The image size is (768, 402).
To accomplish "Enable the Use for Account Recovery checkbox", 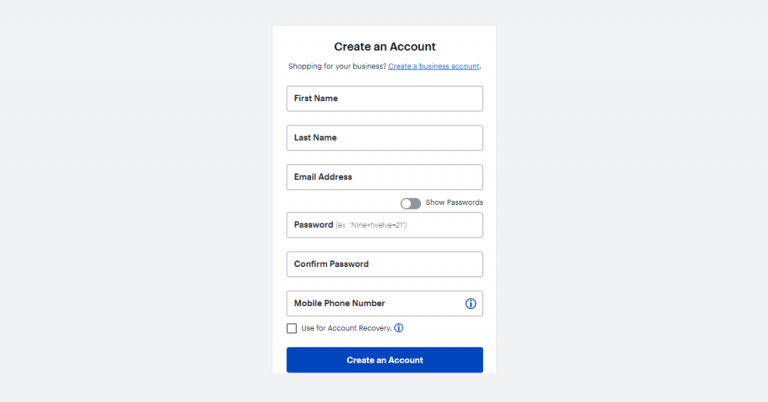I will 292,328.
